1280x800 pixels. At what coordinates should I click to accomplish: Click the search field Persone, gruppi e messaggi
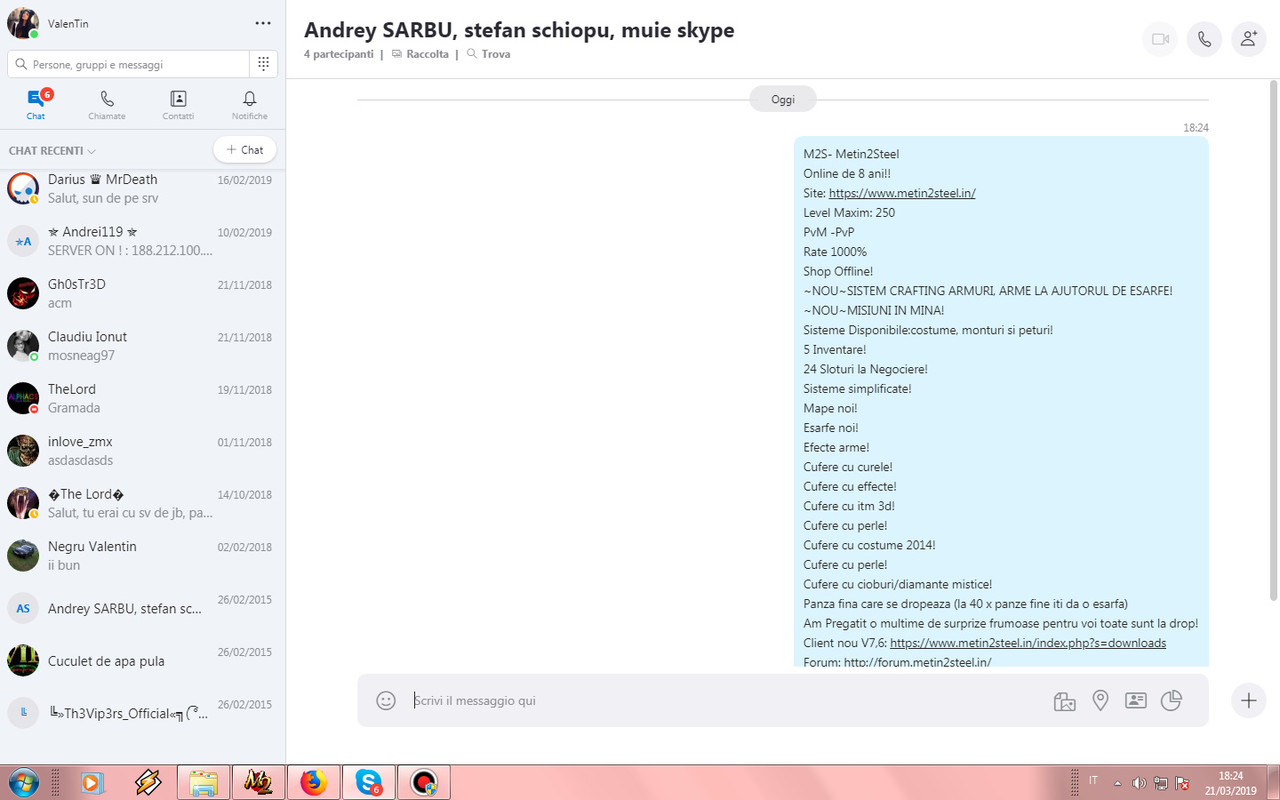coord(128,64)
